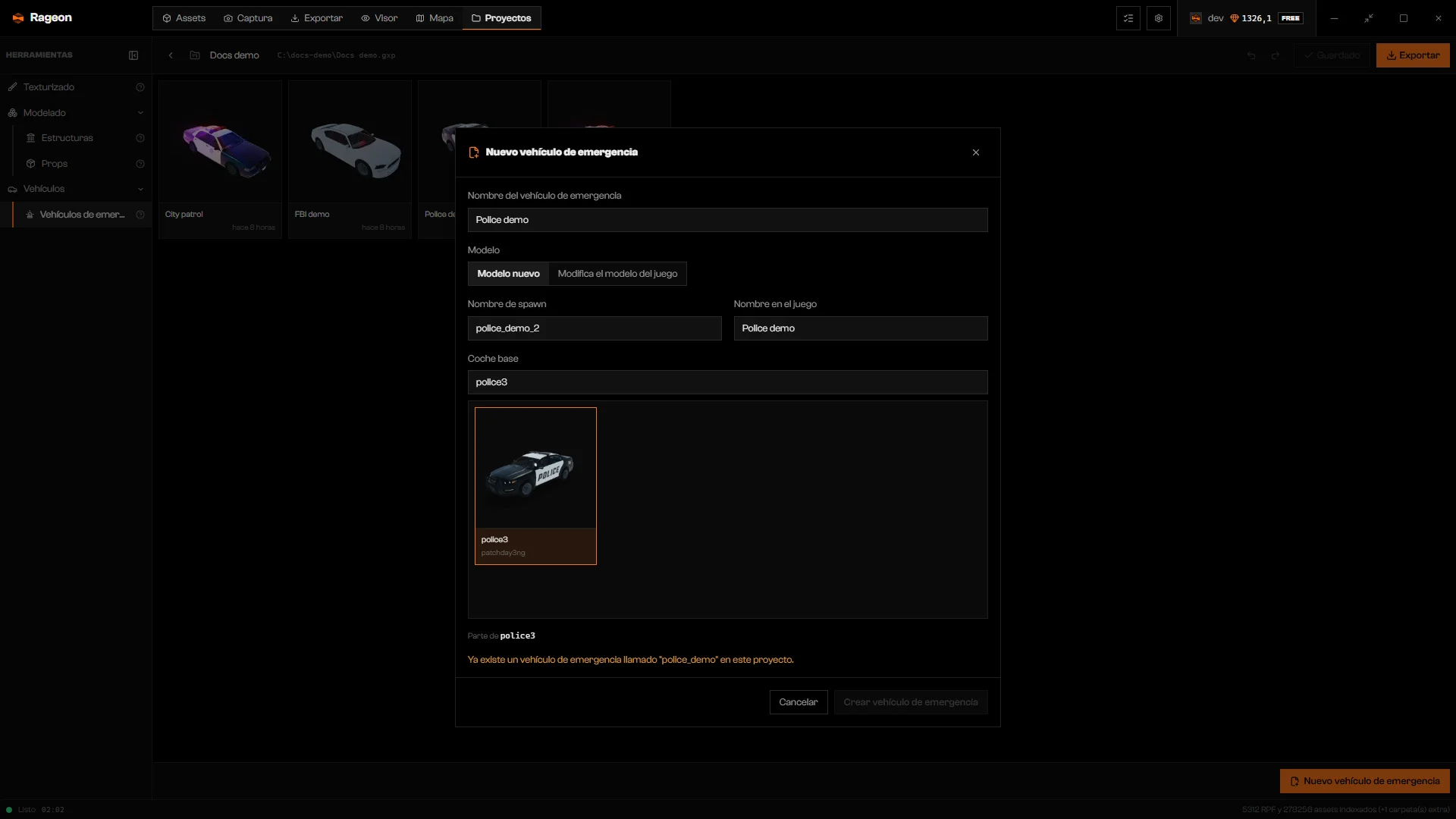The image size is (1456, 819).
Task: Select Props in the sidebar
Action: pos(82,164)
